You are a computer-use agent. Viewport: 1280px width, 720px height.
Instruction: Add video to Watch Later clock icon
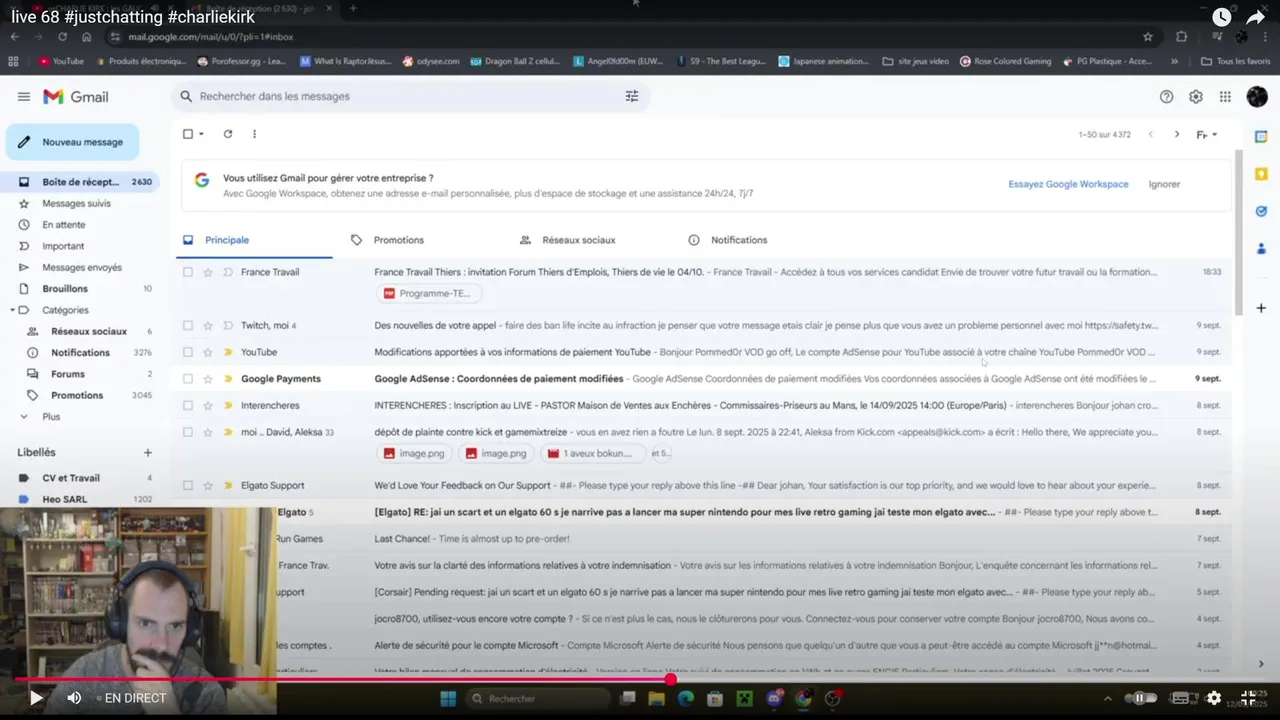1222,17
